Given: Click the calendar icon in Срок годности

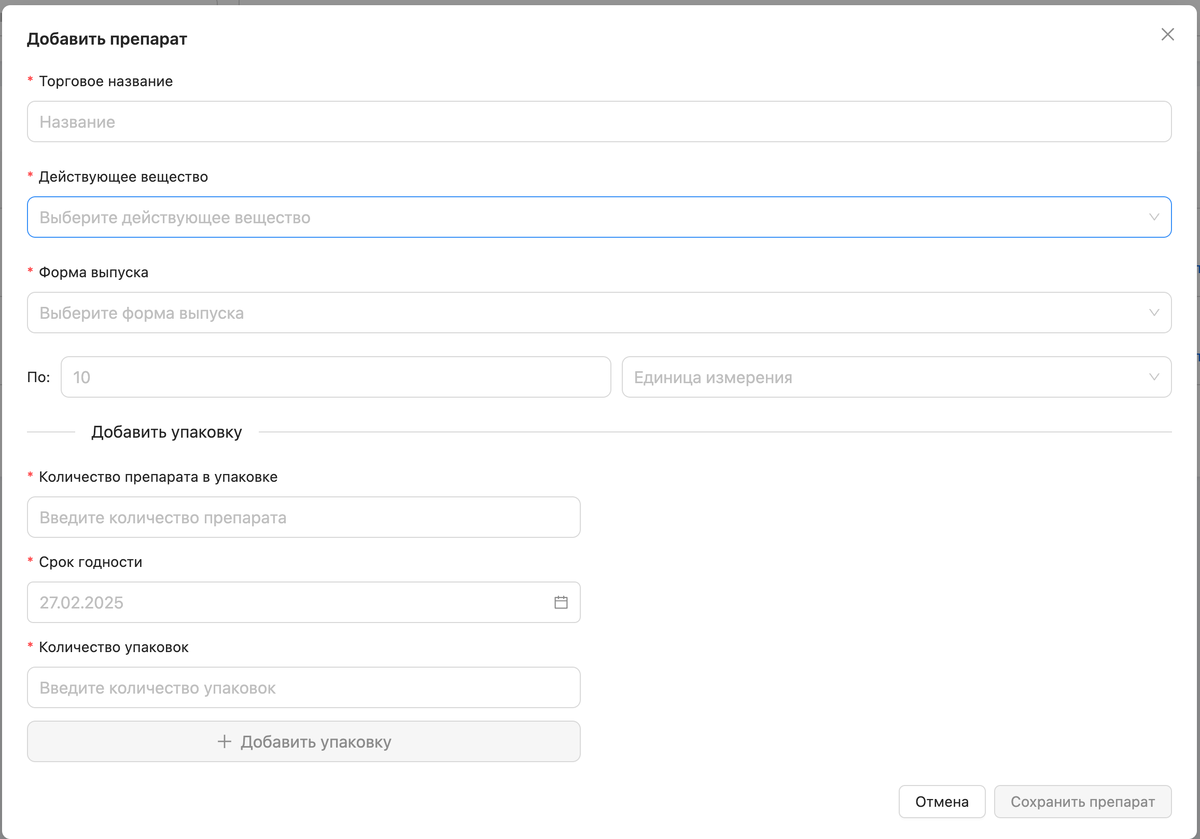Looking at the screenshot, I should tap(561, 602).
